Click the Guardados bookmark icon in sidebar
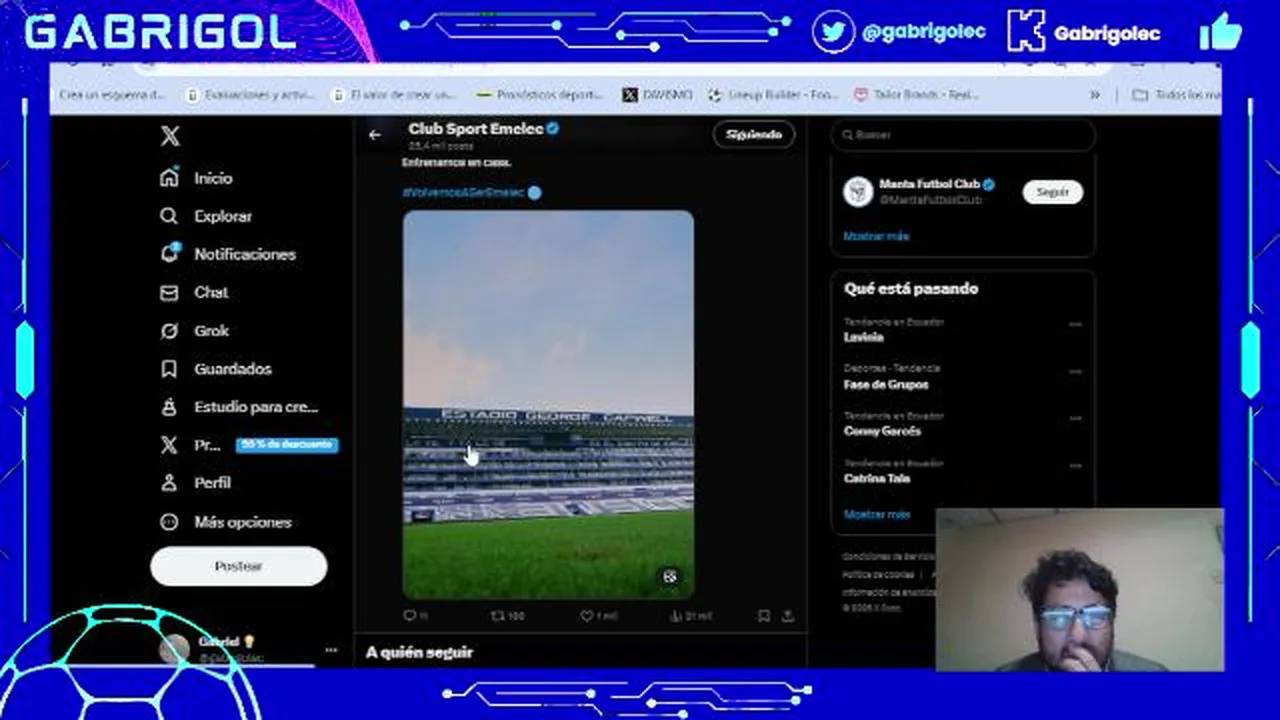Screen dimensions: 1280x720 (x=169, y=369)
